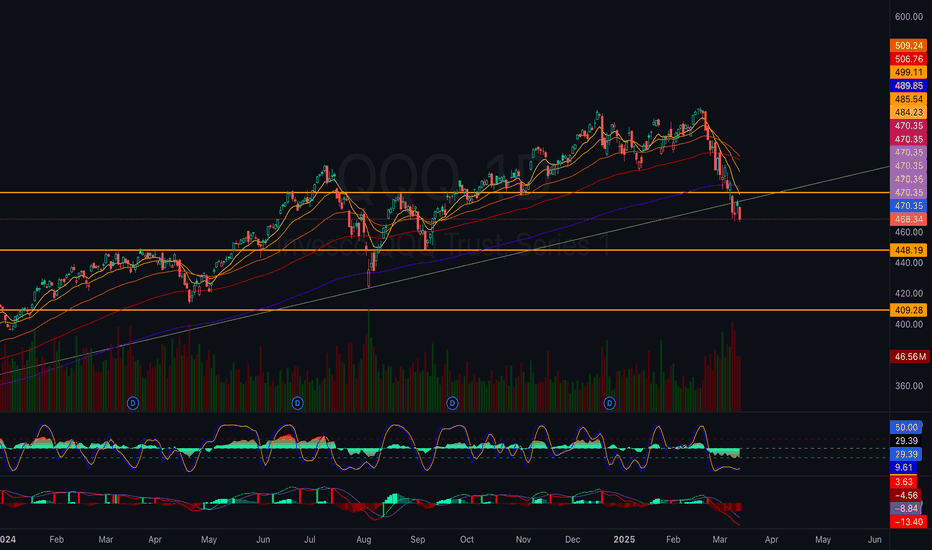
Task: Click the 360.00 price axis label
Action: (x=909, y=386)
